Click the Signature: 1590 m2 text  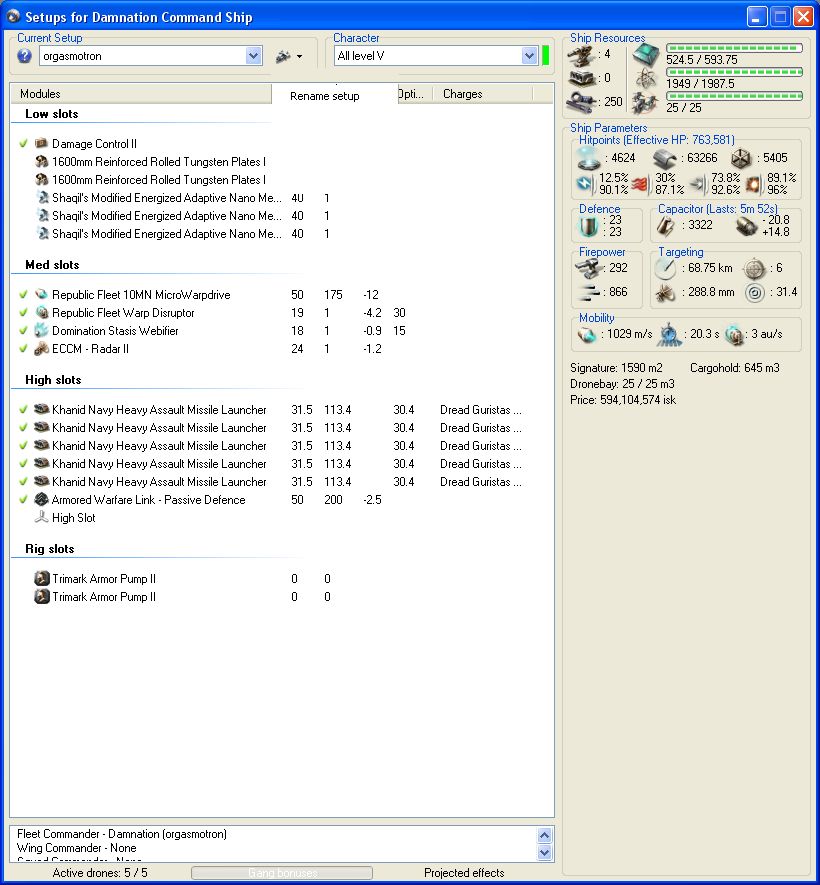[616, 368]
